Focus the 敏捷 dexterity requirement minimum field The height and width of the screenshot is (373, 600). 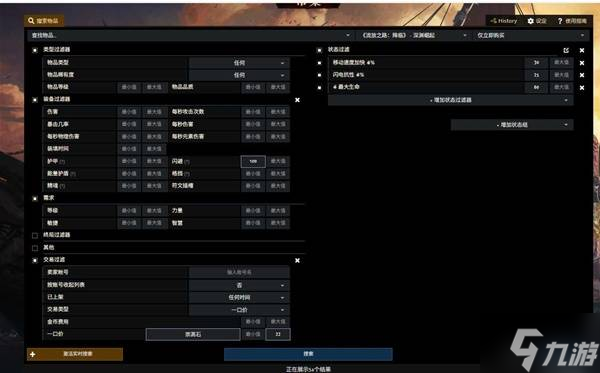coord(129,223)
